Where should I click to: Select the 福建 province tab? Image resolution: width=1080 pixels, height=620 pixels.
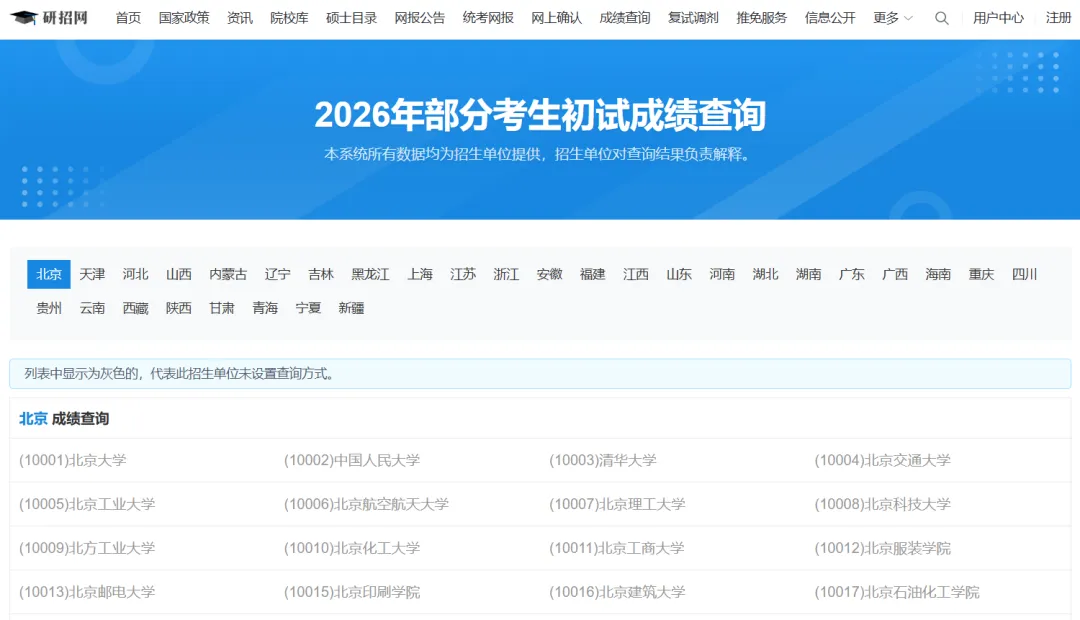click(x=592, y=274)
